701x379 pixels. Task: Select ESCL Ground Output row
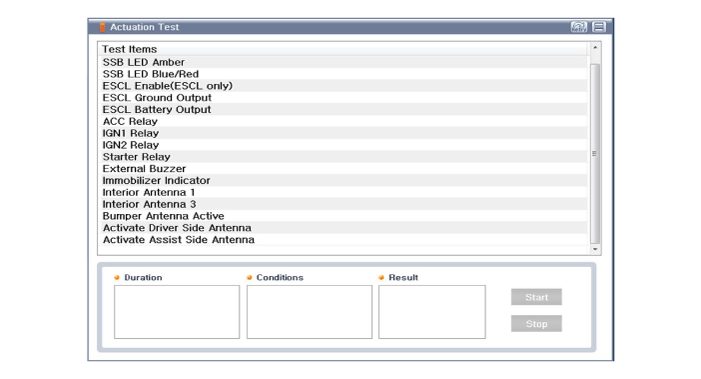click(342, 97)
